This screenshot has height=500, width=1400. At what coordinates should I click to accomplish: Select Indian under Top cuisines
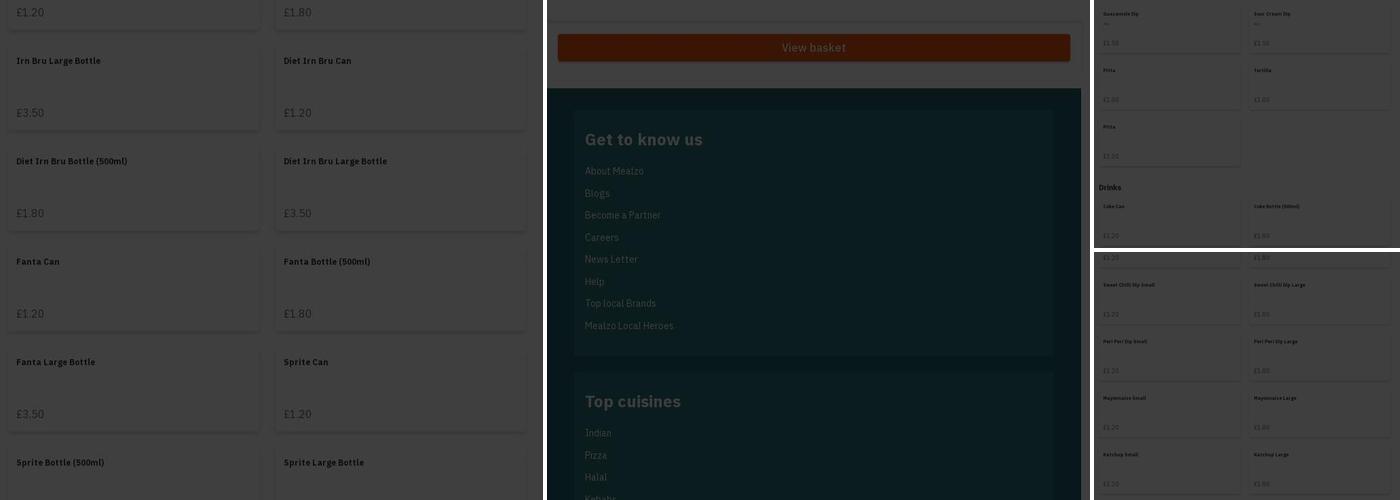(598, 433)
